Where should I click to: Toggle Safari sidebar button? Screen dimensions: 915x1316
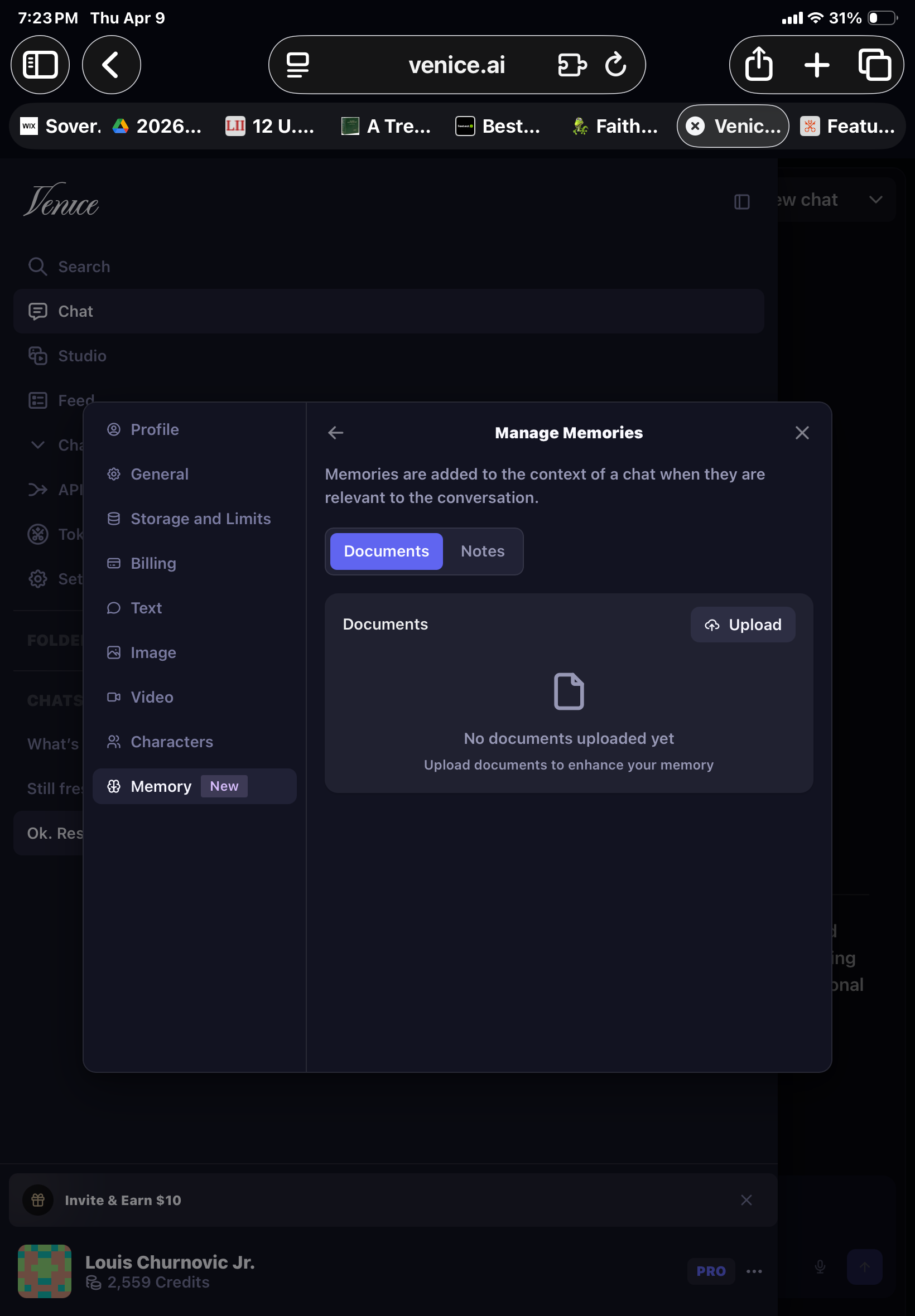click(x=40, y=65)
